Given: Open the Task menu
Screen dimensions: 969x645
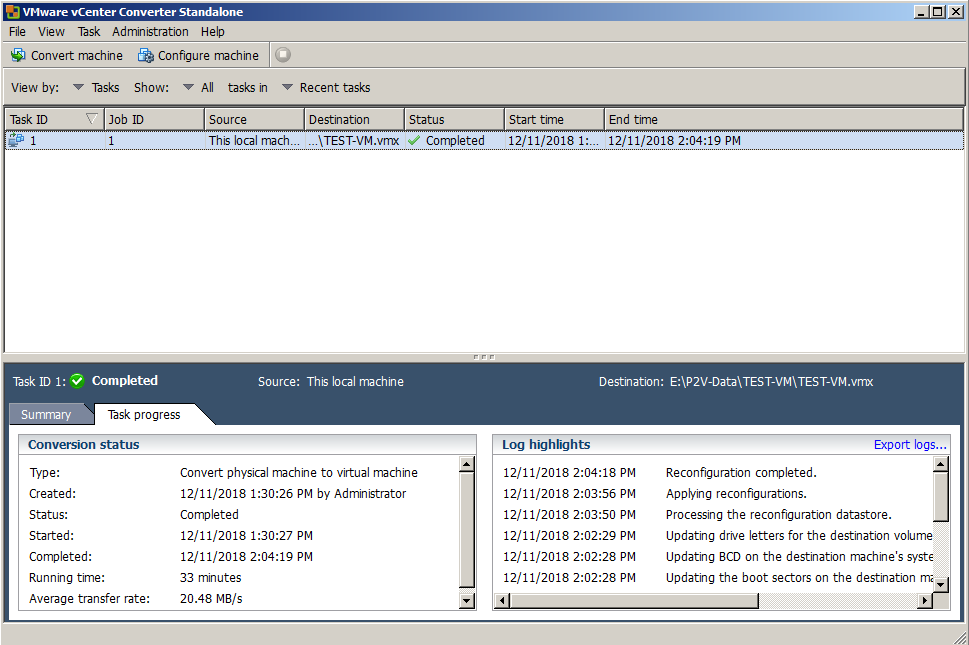Looking at the screenshot, I should click(x=89, y=32).
